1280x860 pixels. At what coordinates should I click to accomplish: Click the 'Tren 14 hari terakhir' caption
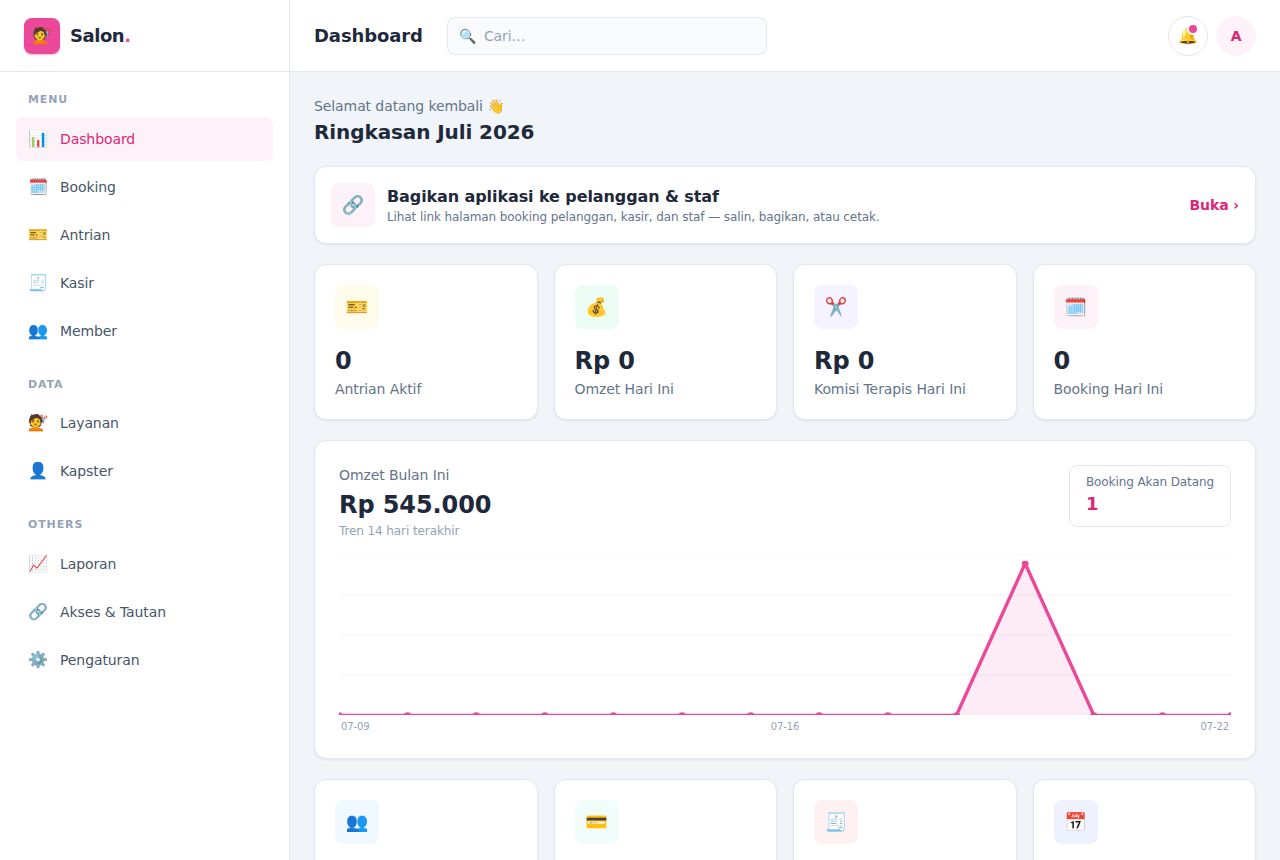pyautogui.click(x=399, y=531)
